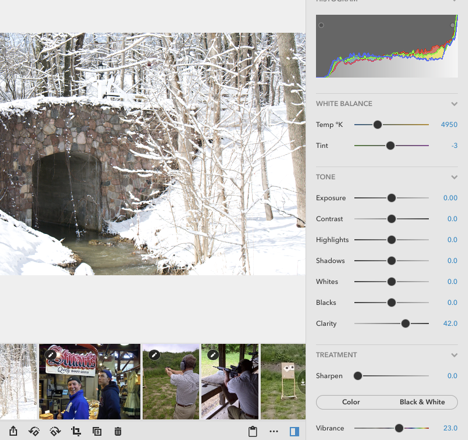Click the pencil badge on the pistol shooter thumbnail
The height and width of the screenshot is (440, 468).
[154, 355]
